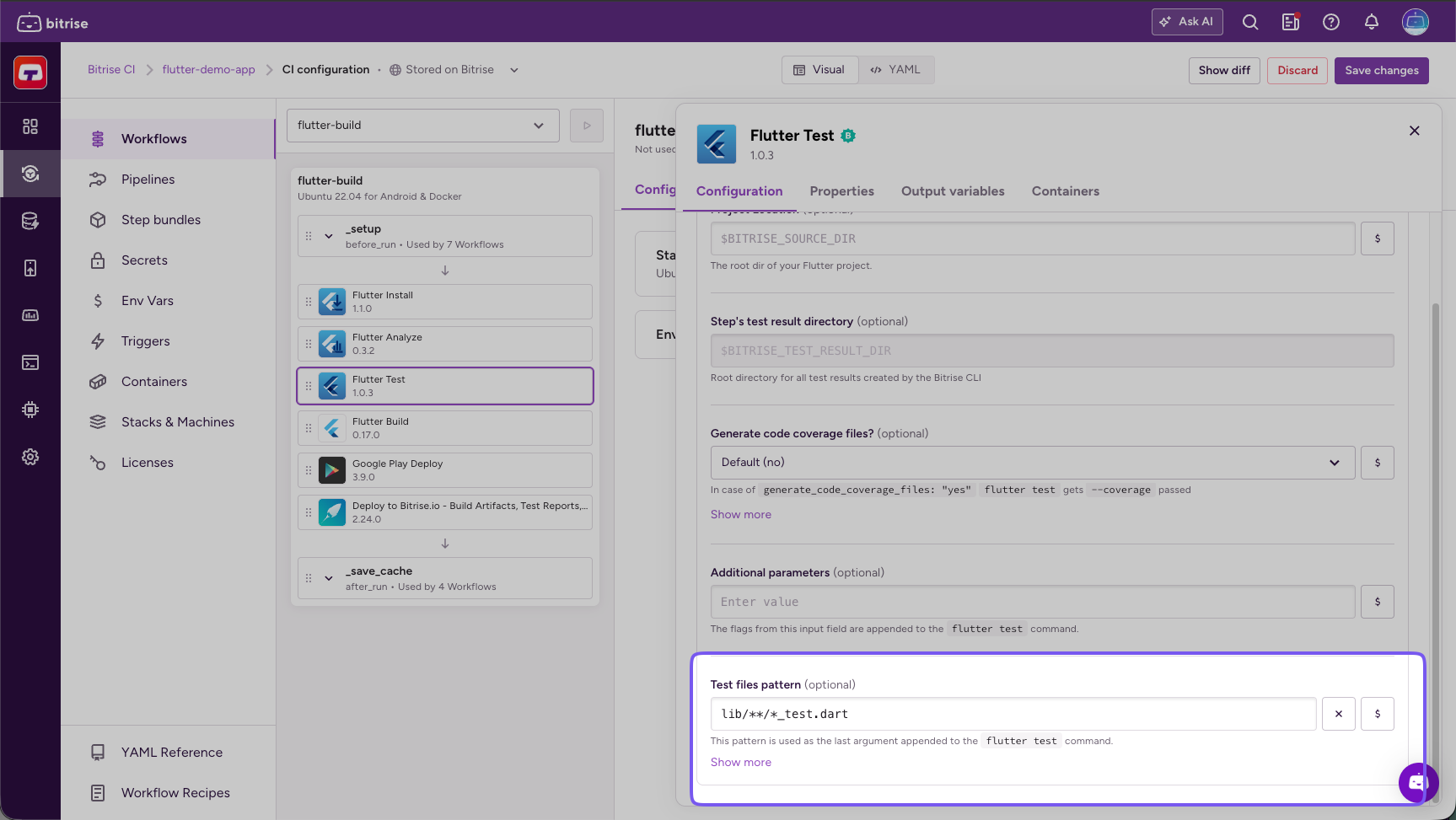
Task: Open the dashboard grid icon in left rail
Action: coord(30,126)
